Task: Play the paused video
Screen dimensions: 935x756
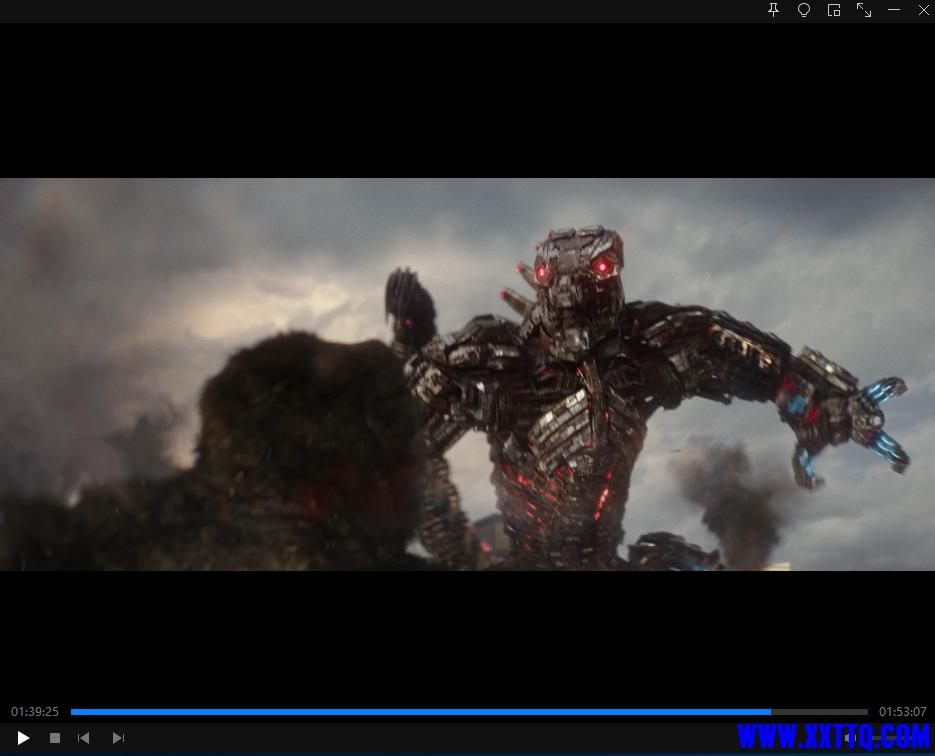Action: pyautogui.click(x=23, y=738)
